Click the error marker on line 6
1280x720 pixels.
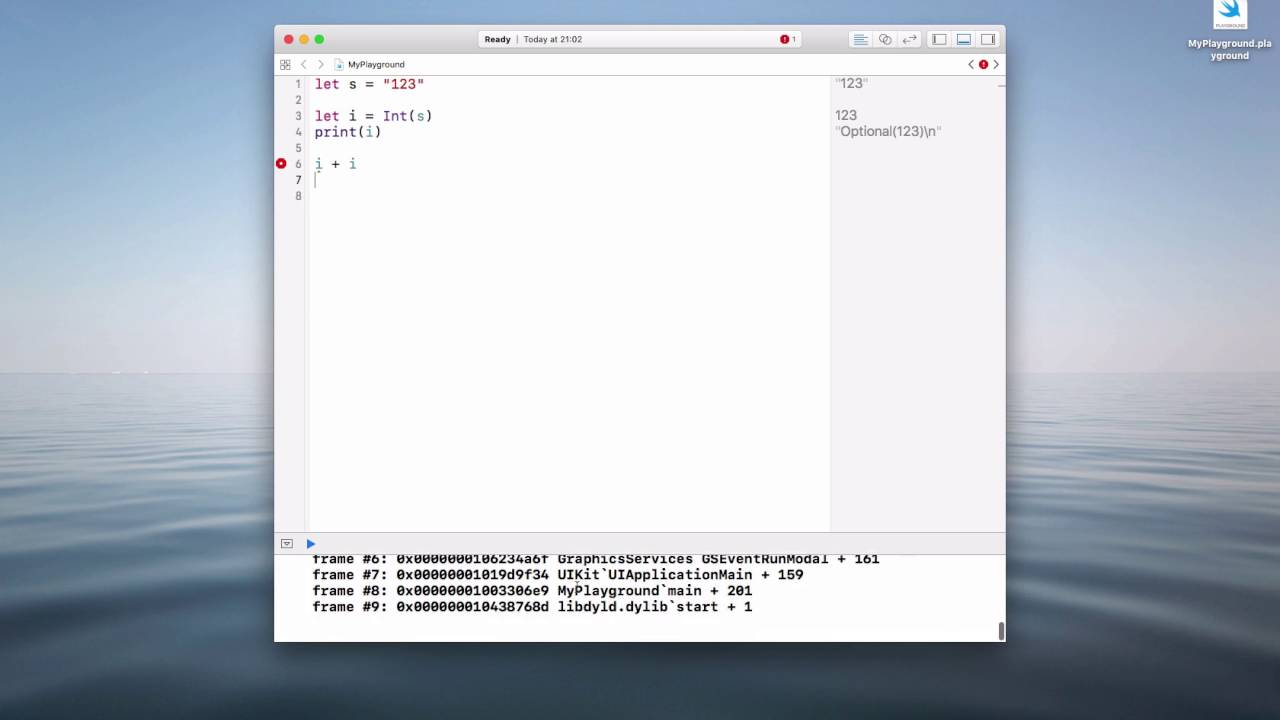tap(281, 163)
